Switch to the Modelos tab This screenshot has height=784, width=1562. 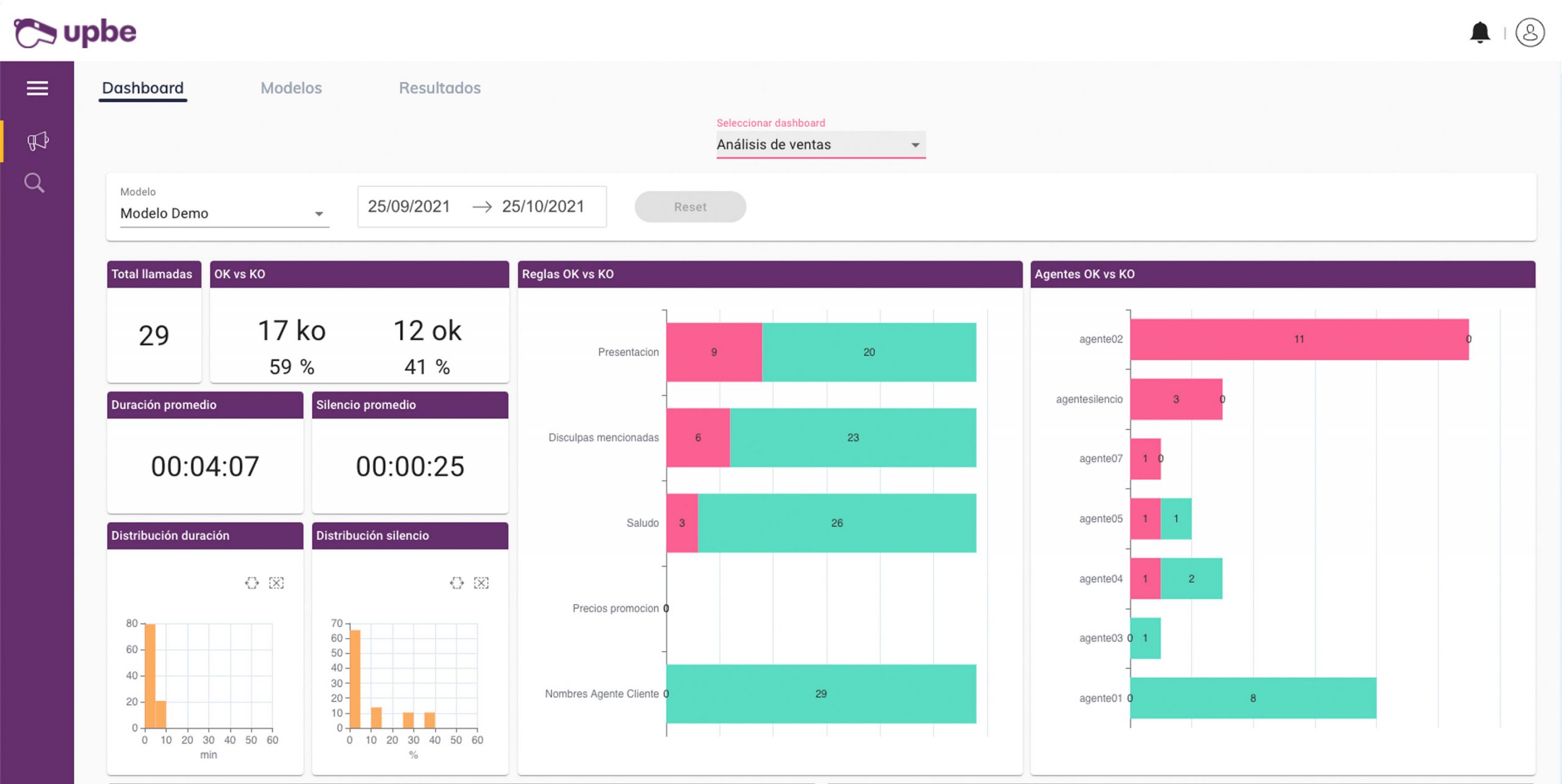click(291, 88)
